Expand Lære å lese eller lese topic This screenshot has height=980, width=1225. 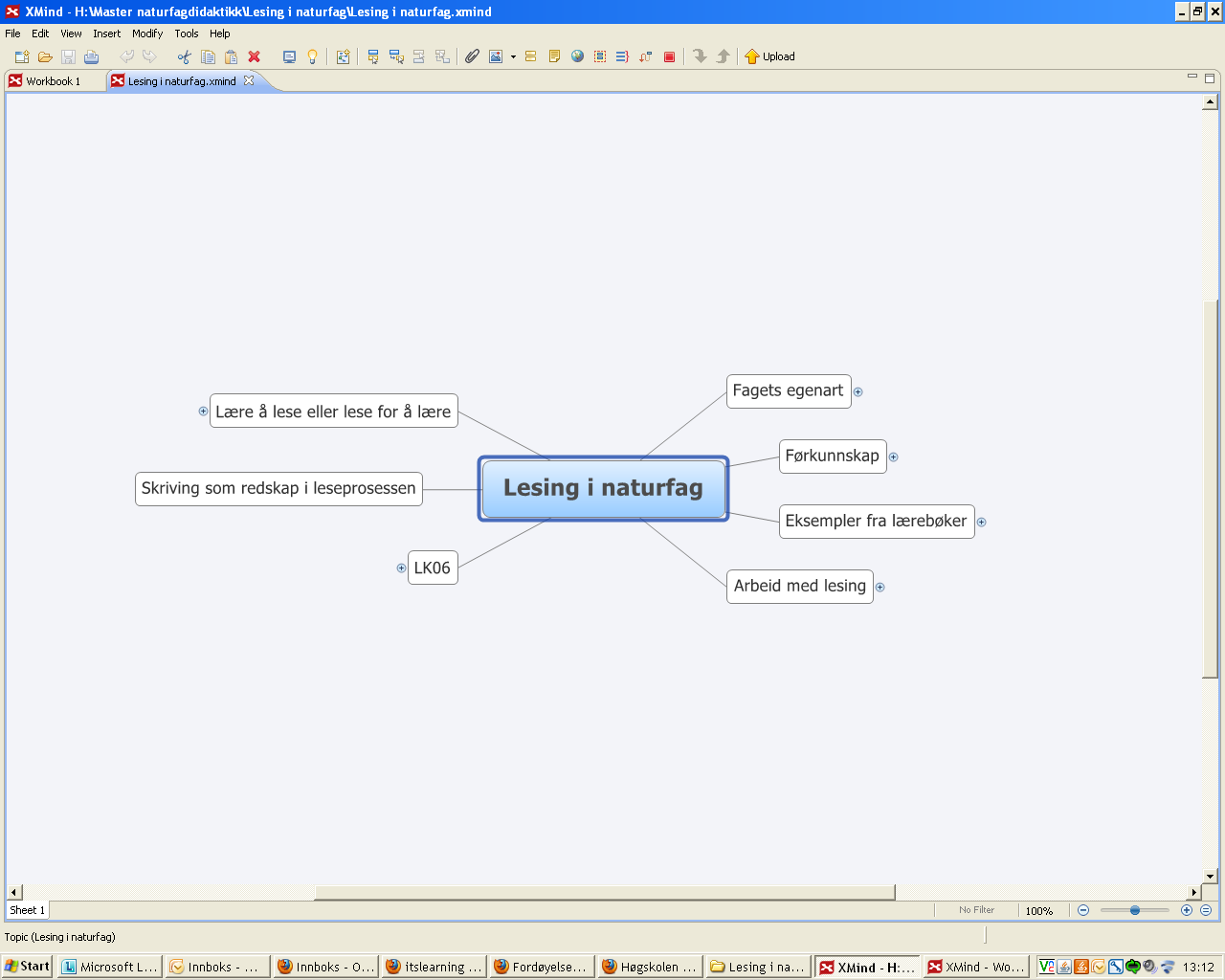[x=203, y=411]
